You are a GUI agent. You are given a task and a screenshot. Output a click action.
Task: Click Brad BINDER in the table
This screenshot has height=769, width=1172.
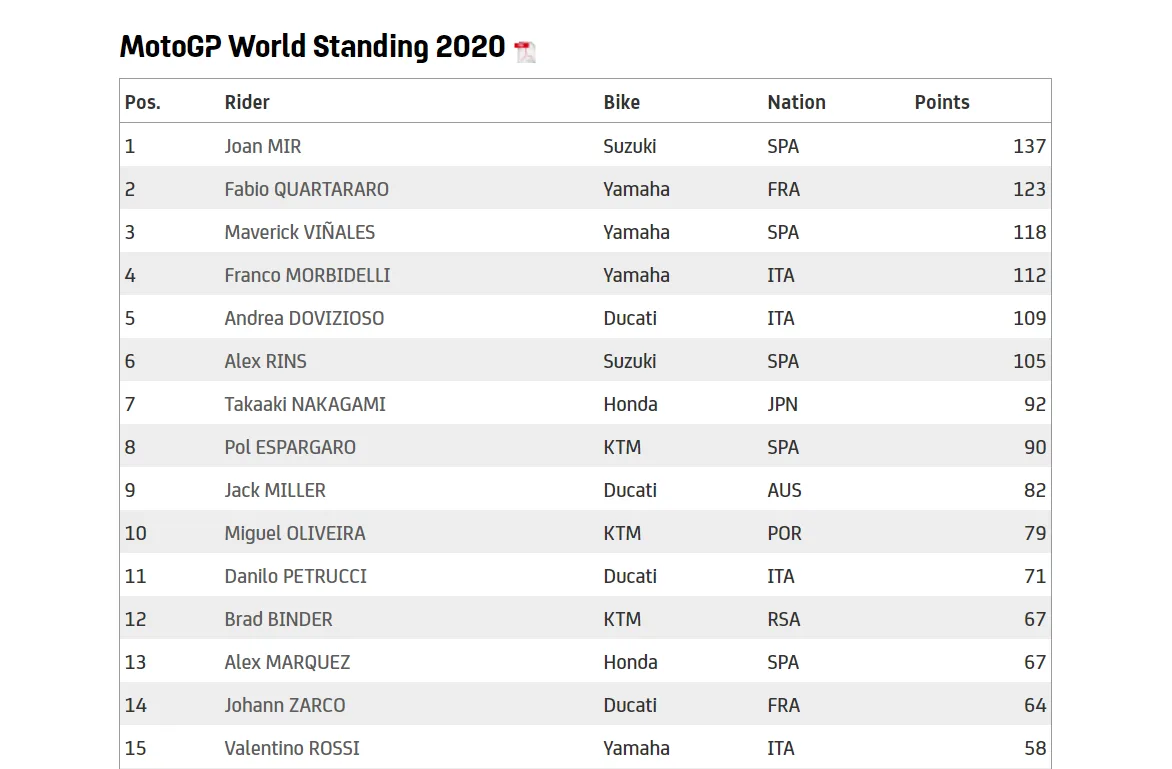pyautogui.click(x=278, y=620)
